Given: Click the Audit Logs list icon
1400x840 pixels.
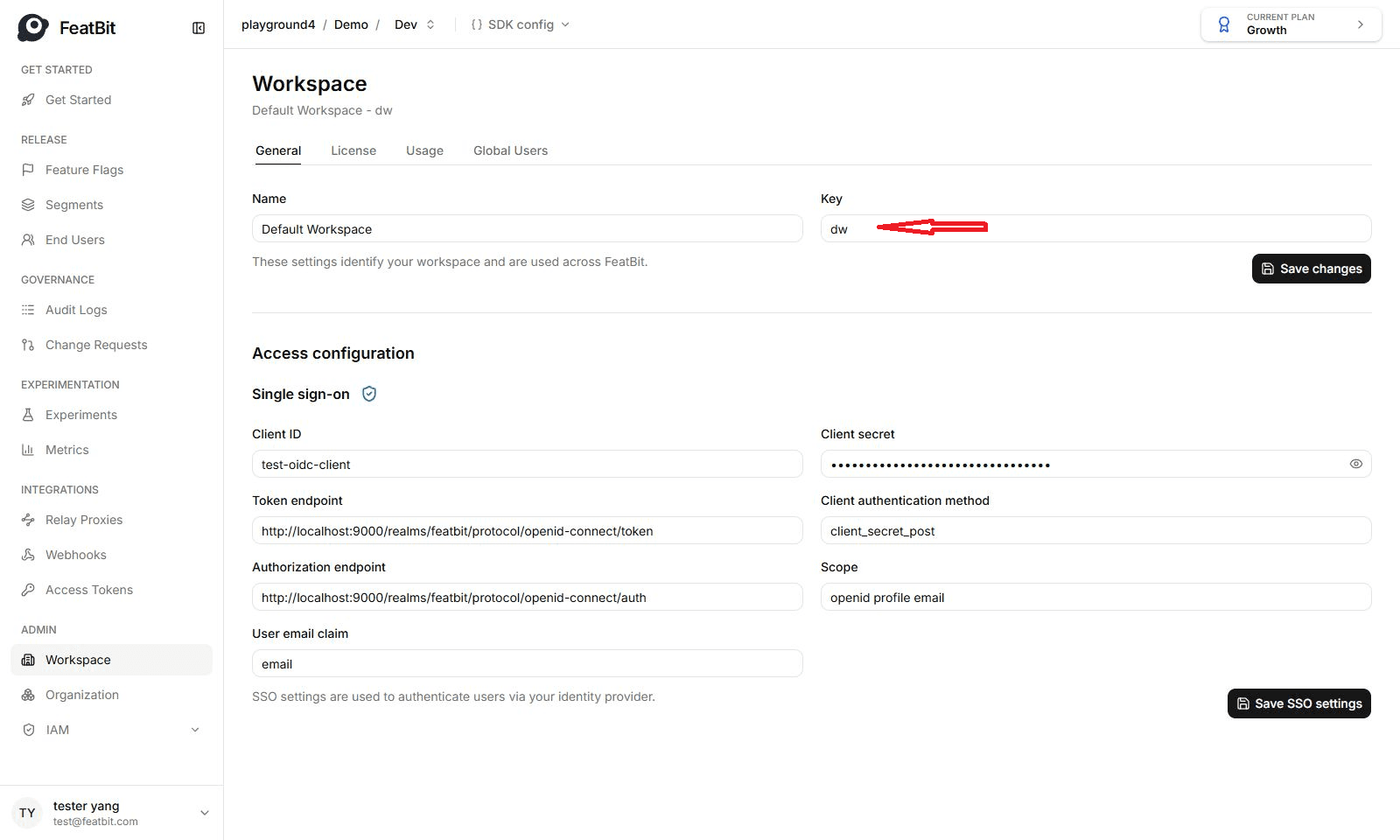Looking at the screenshot, I should coord(28,310).
